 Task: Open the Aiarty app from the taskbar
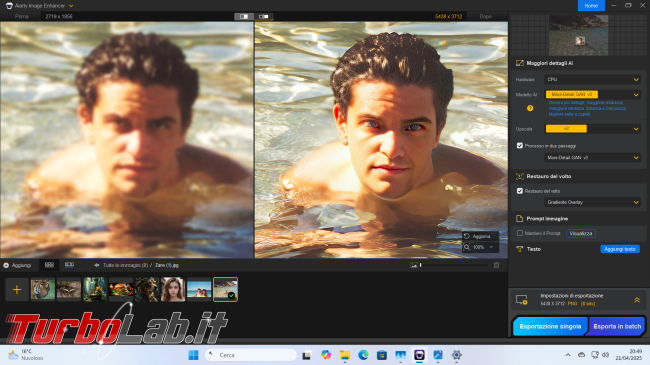point(419,355)
